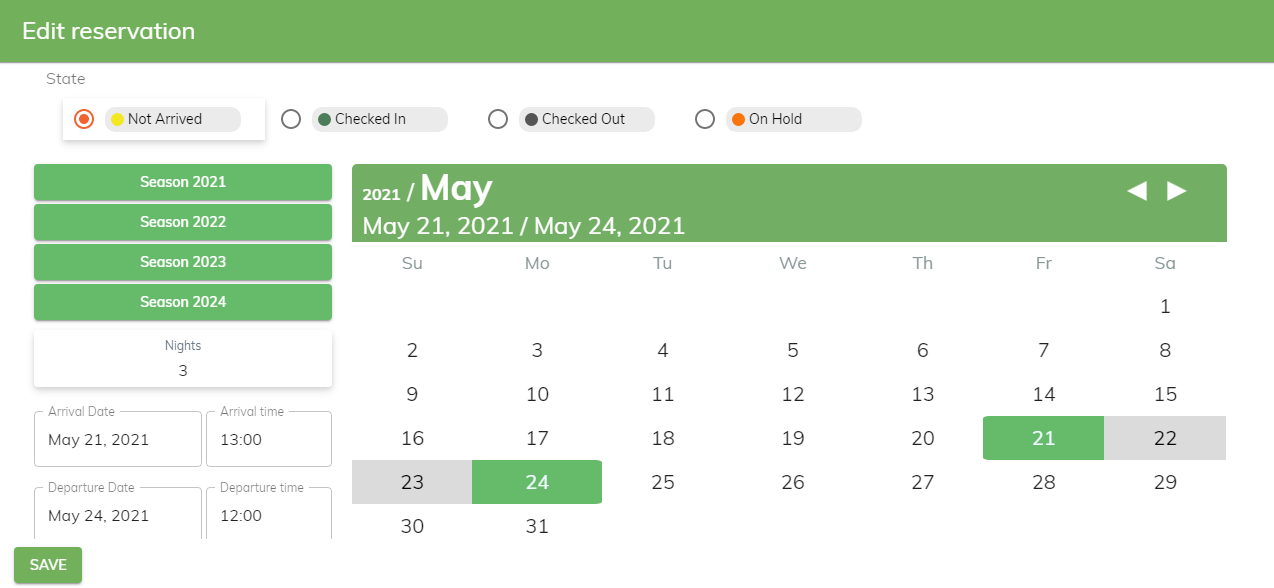Change the Arrival time field

[268, 440]
